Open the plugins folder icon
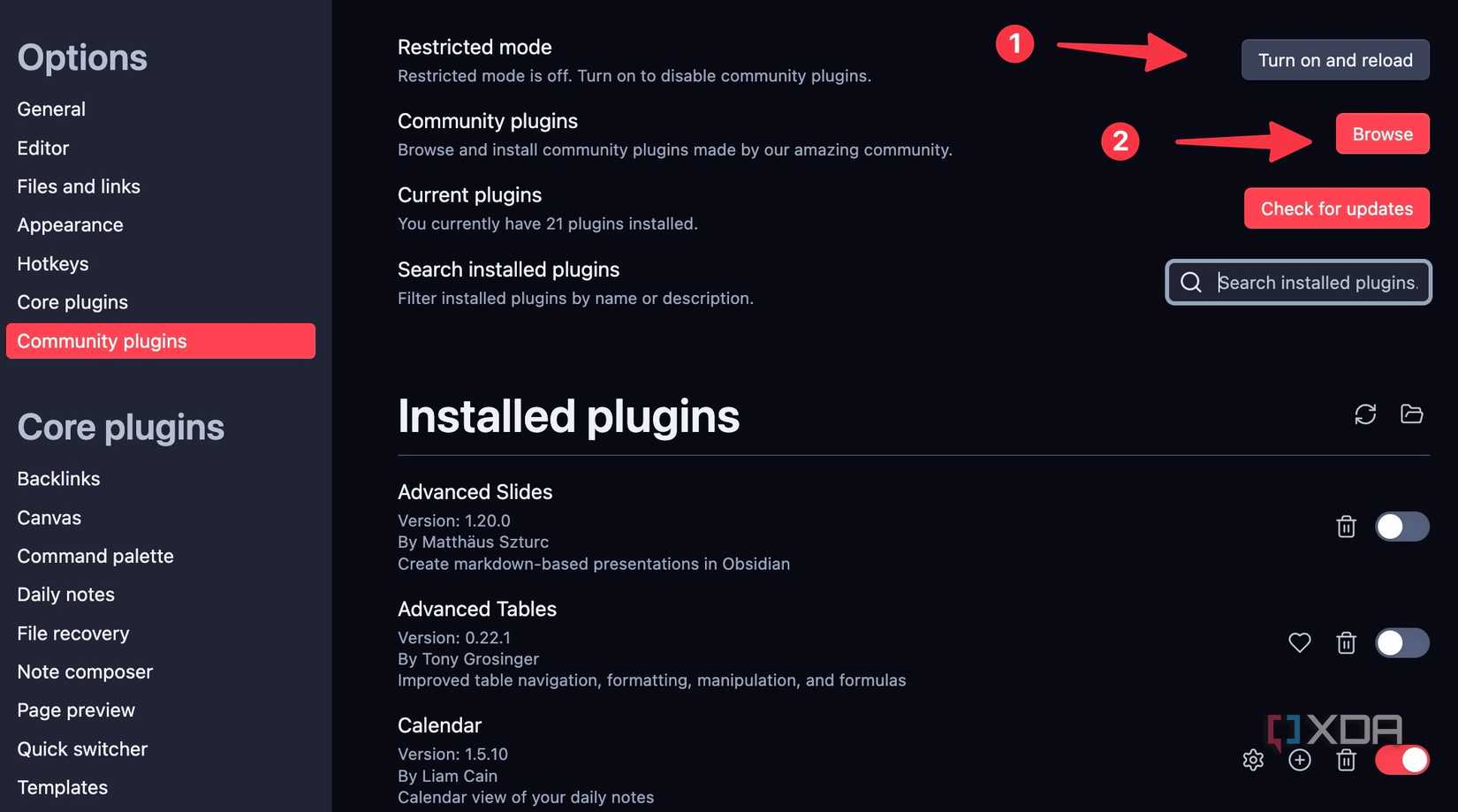 pyautogui.click(x=1411, y=414)
